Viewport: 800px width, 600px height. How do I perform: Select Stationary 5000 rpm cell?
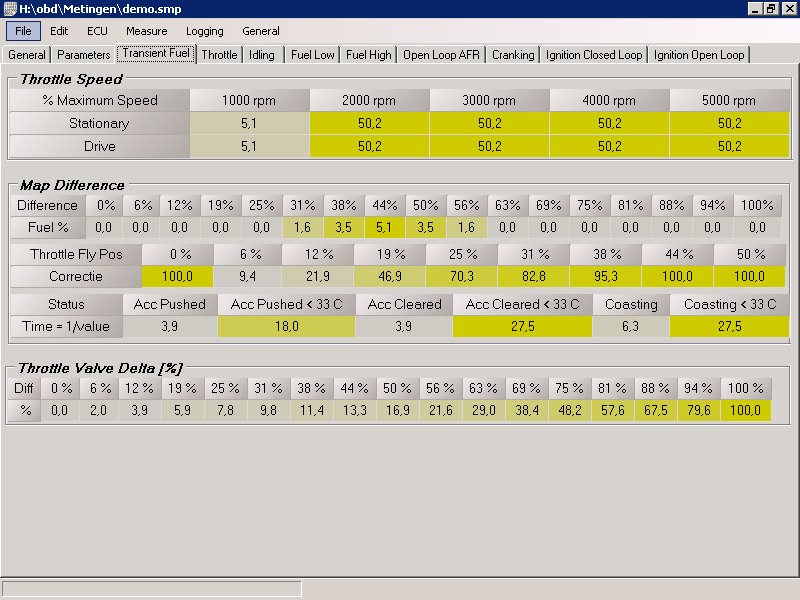730,123
